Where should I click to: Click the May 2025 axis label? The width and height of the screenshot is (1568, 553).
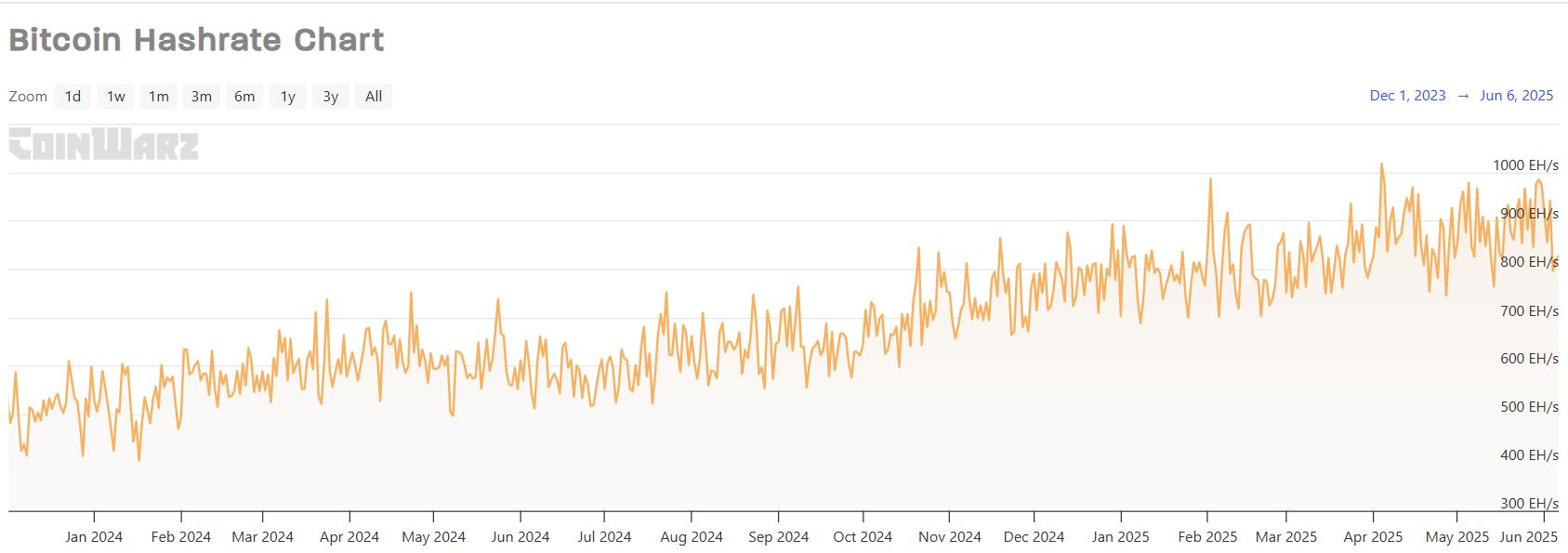(x=1457, y=536)
